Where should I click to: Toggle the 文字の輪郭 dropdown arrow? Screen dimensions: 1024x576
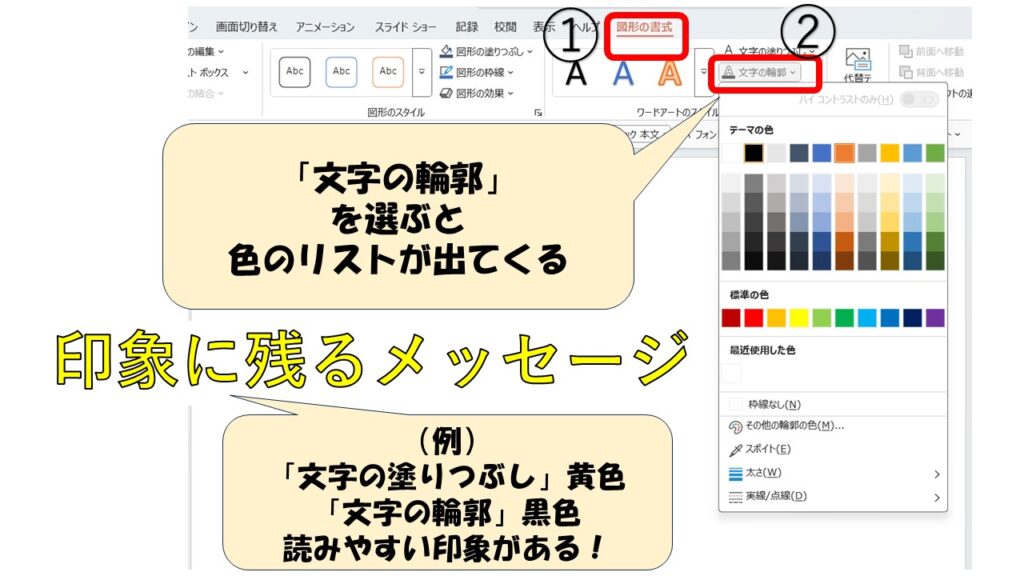point(793,72)
